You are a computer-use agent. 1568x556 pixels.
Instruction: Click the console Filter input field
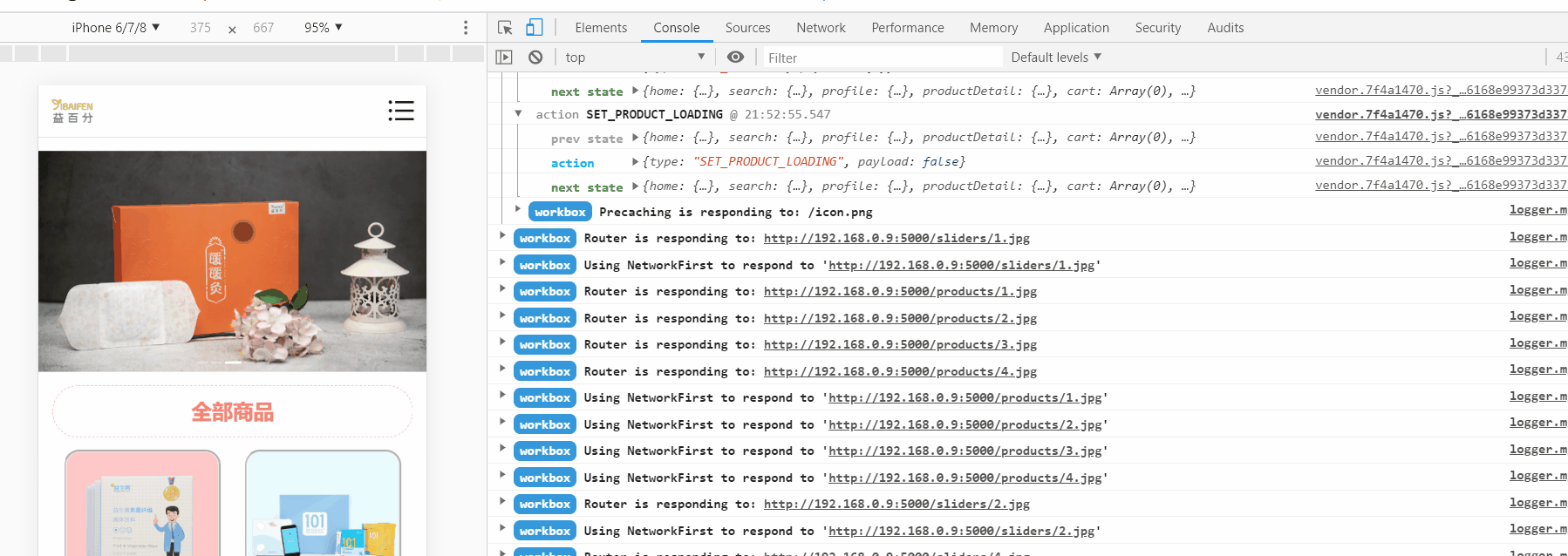882,58
